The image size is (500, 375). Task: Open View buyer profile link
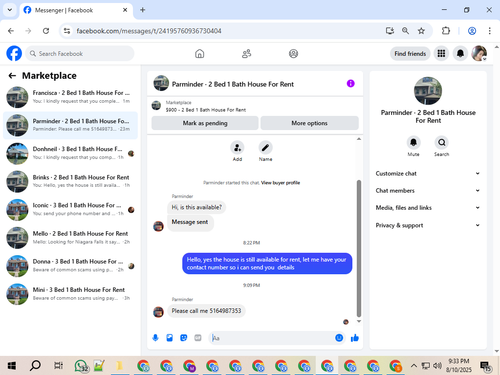coord(280,183)
